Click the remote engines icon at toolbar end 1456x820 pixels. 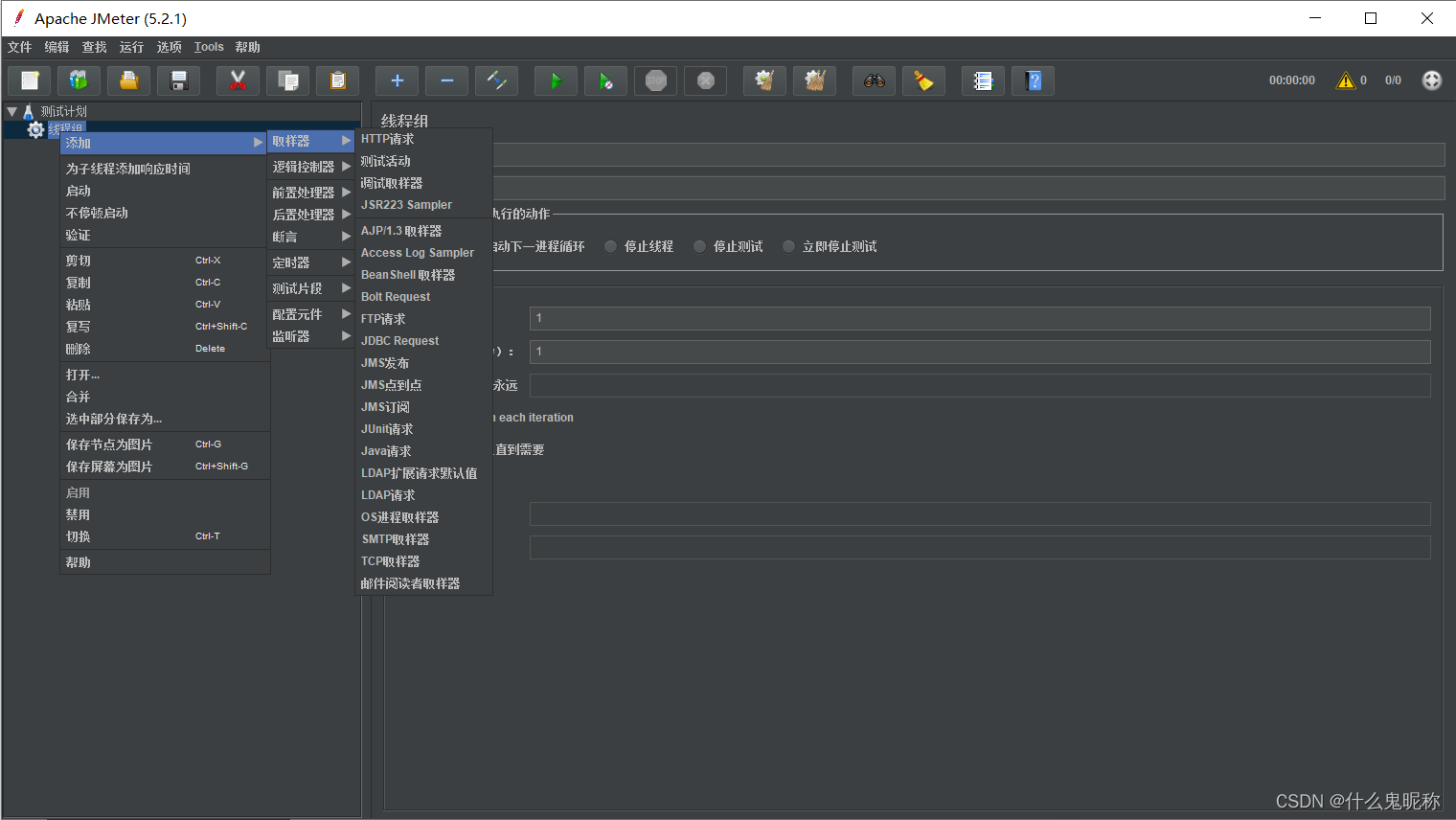coord(1432,80)
